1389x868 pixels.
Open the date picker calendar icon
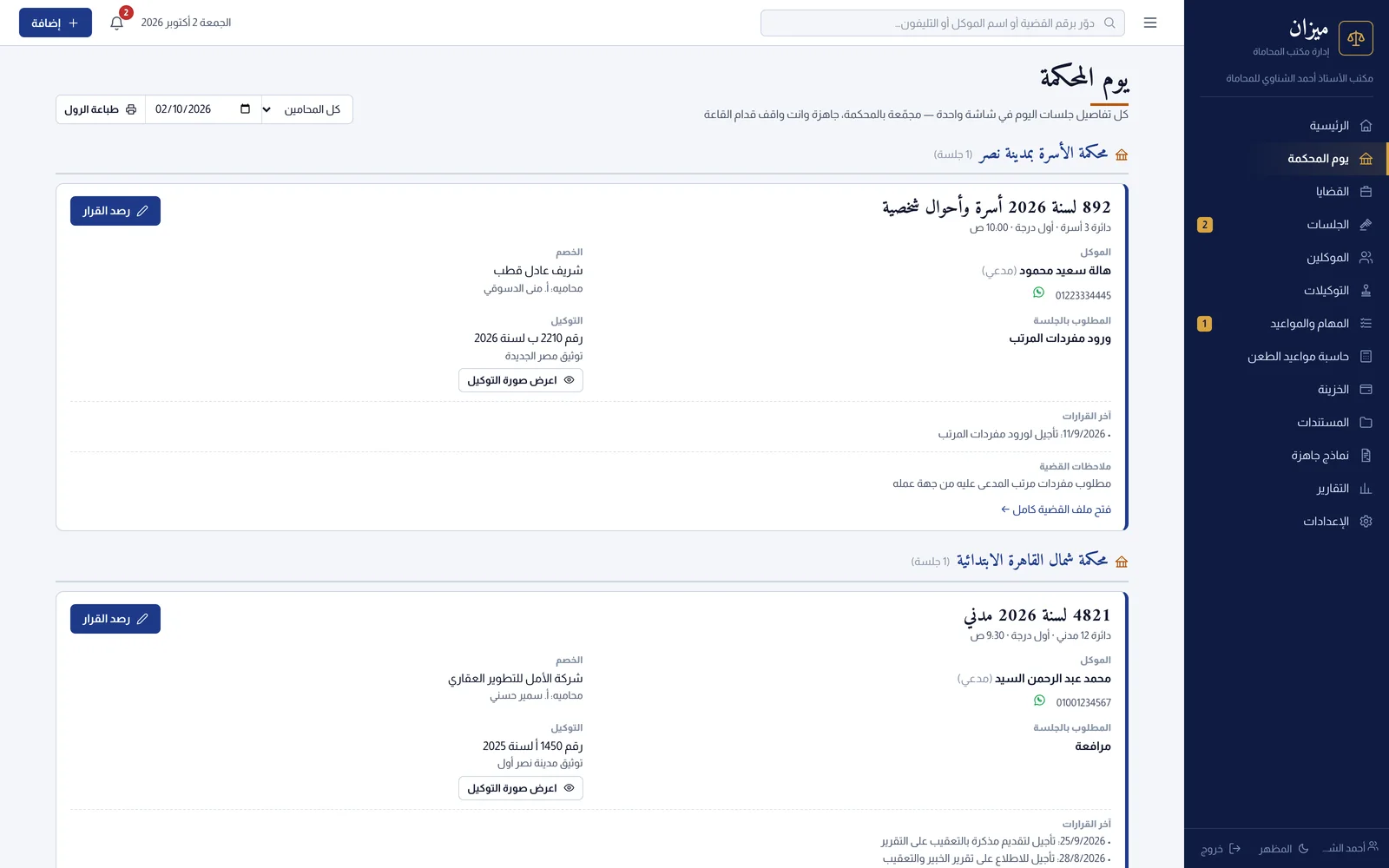[245, 109]
